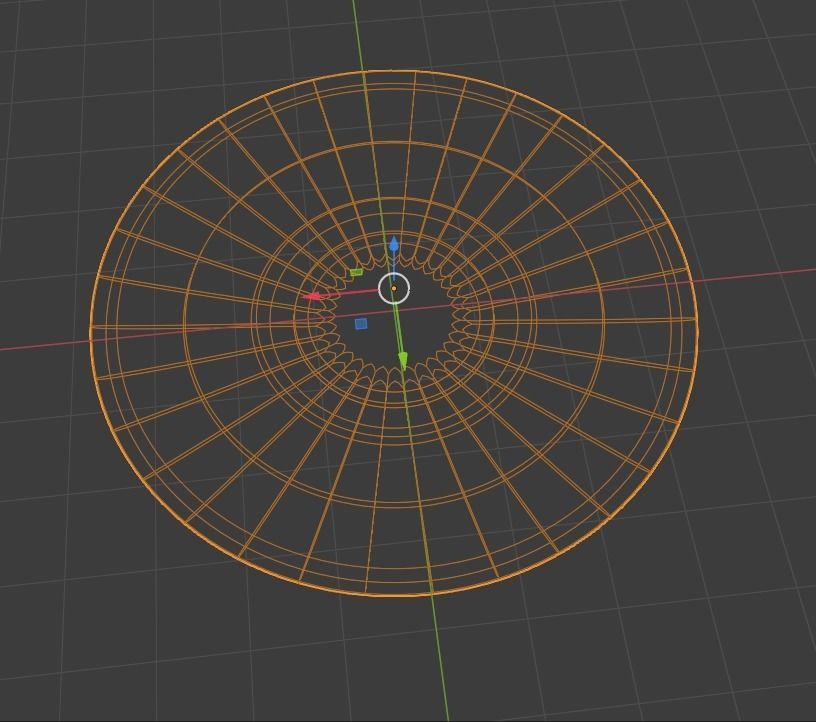
Task: Click the small green plane handle
Action: tap(356, 272)
